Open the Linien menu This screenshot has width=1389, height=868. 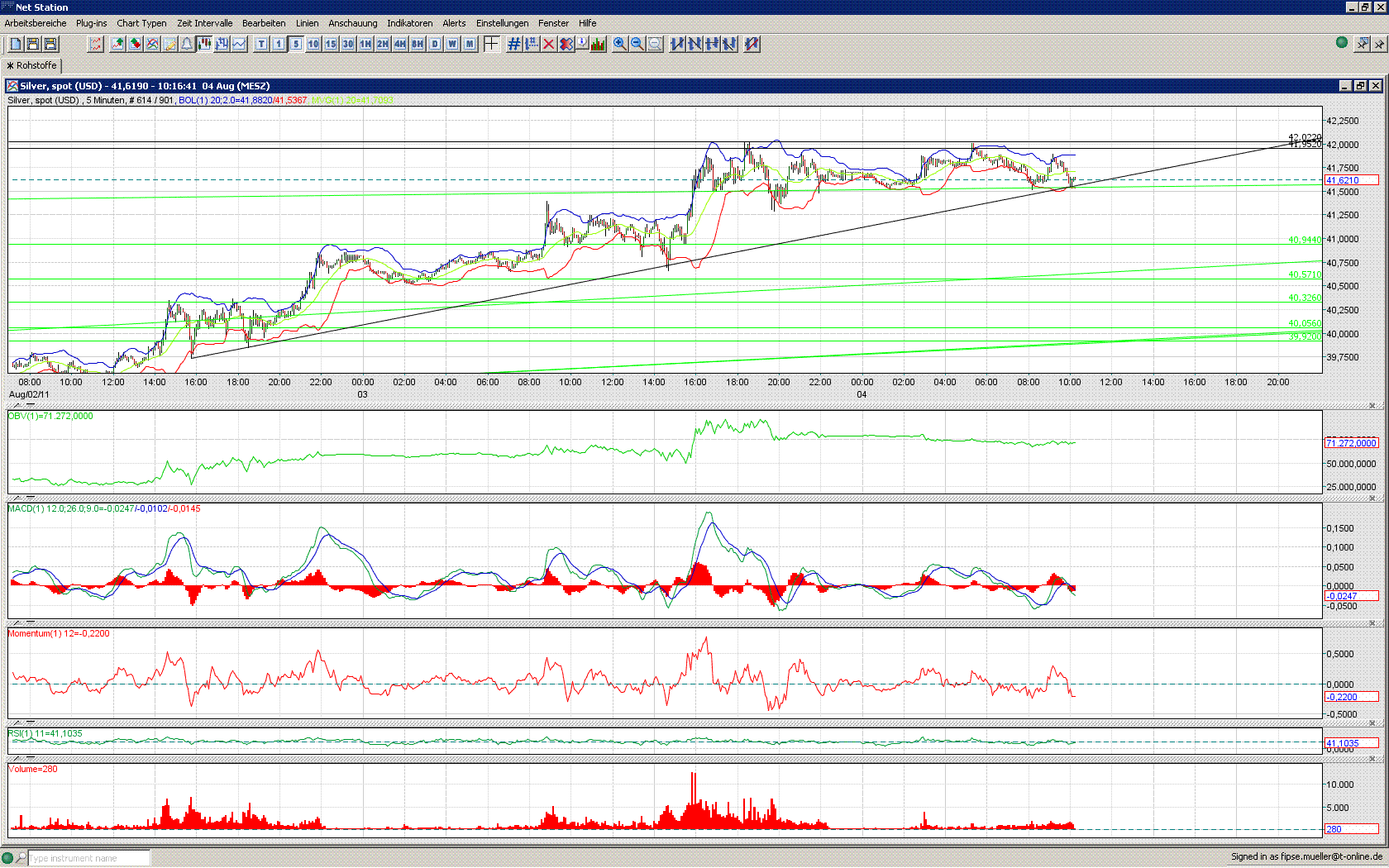(307, 23)
